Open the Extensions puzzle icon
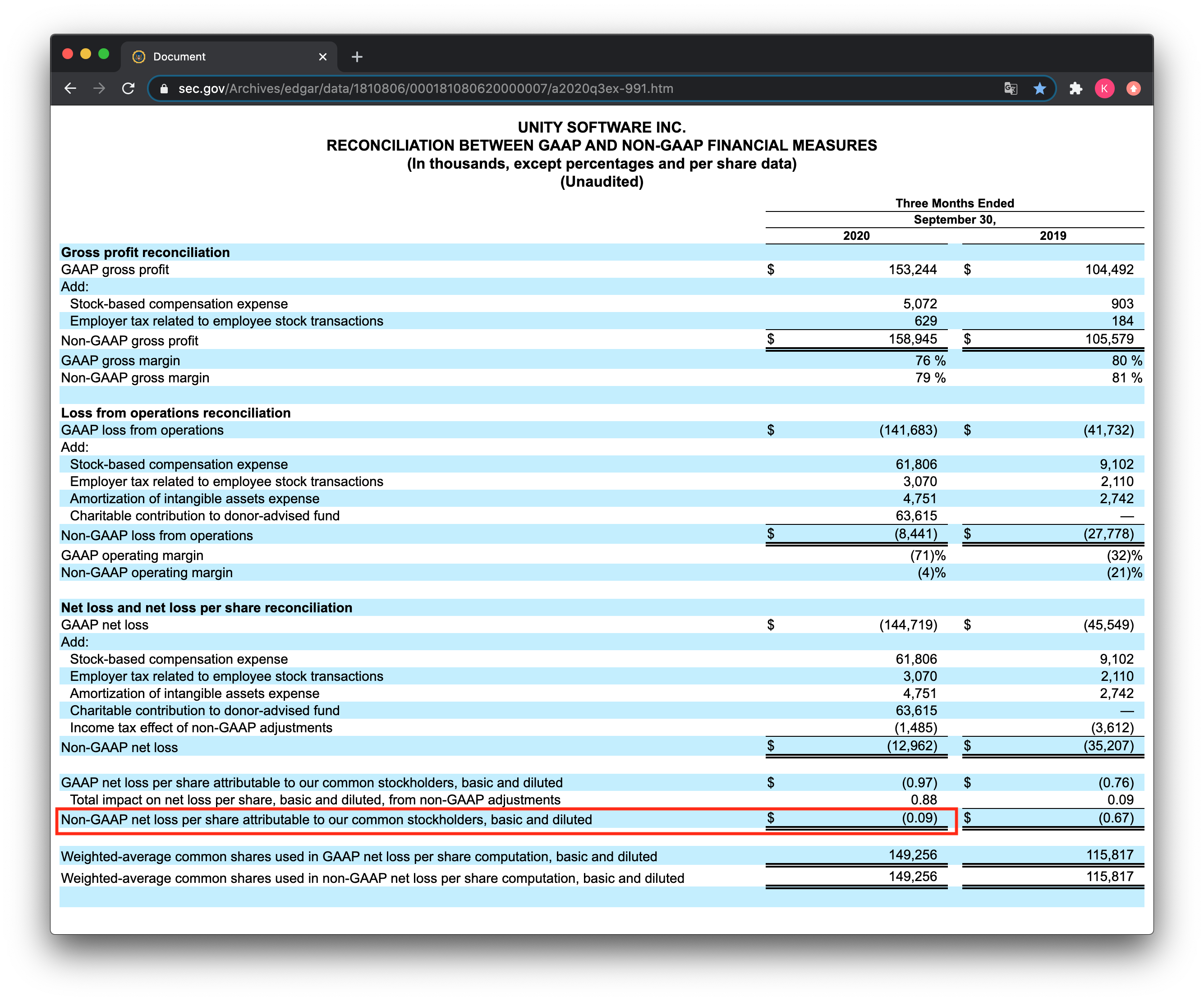This screenshot has height=1001, width=1204. tap(1075, 88)
